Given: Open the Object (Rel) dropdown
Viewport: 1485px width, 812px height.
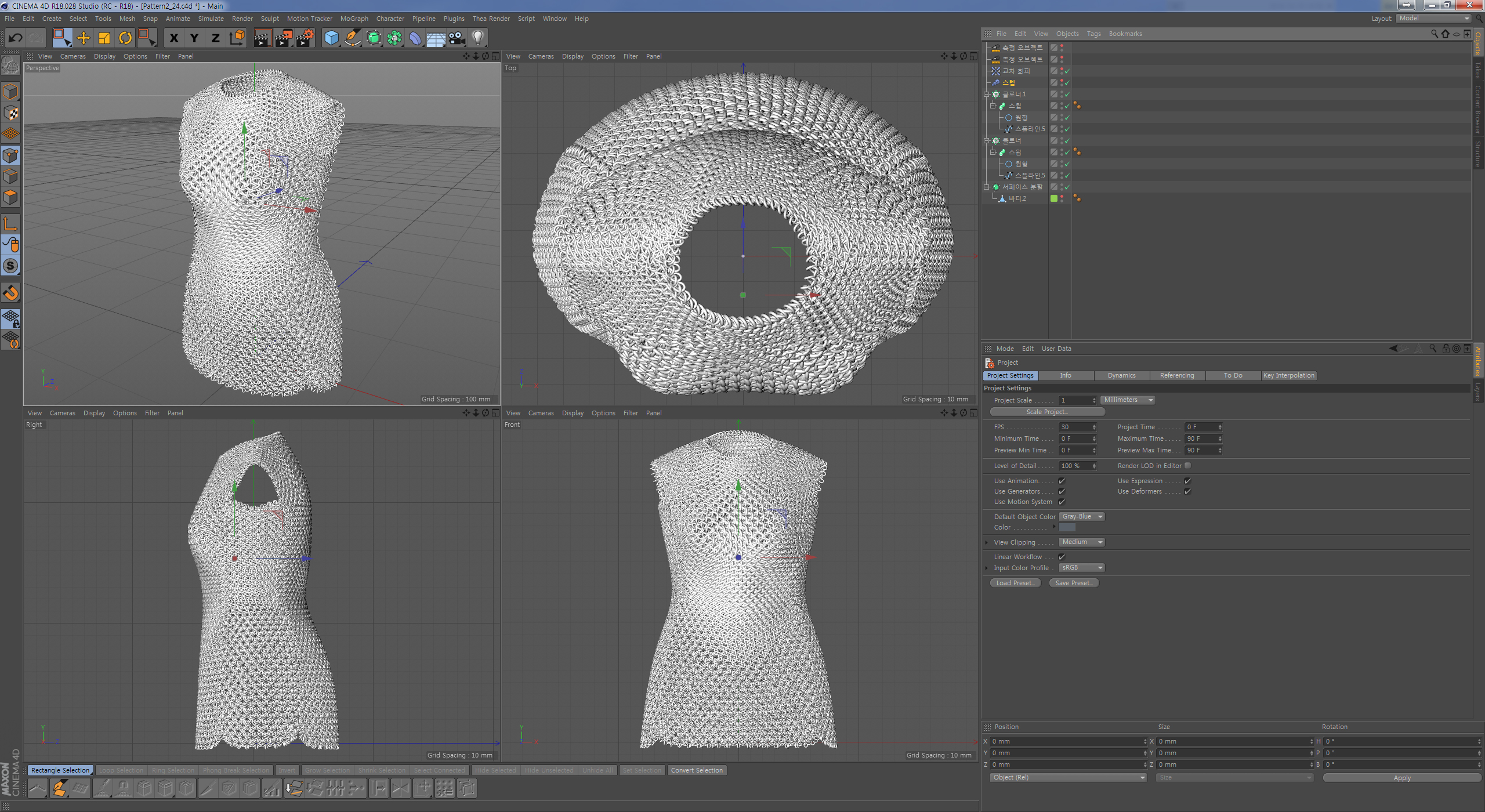Looking at the screenshot, I should click(1068, 778).
